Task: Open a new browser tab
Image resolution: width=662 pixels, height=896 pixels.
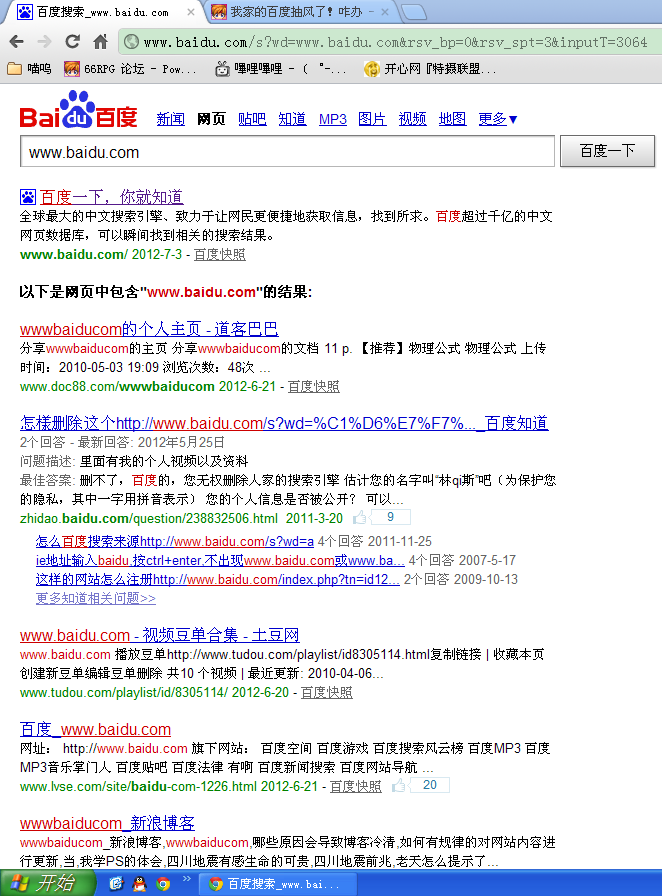Action: [x=414, y=12]
